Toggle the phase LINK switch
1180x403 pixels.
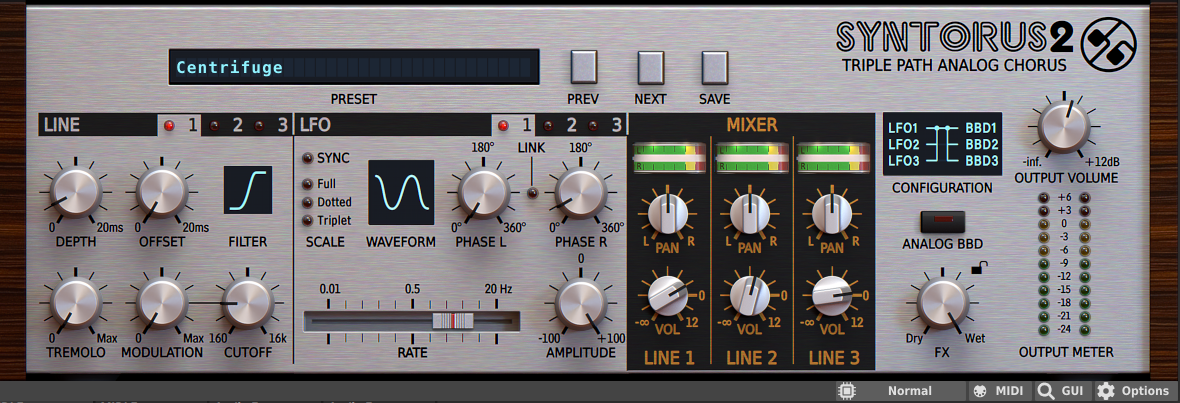(532, 191)
